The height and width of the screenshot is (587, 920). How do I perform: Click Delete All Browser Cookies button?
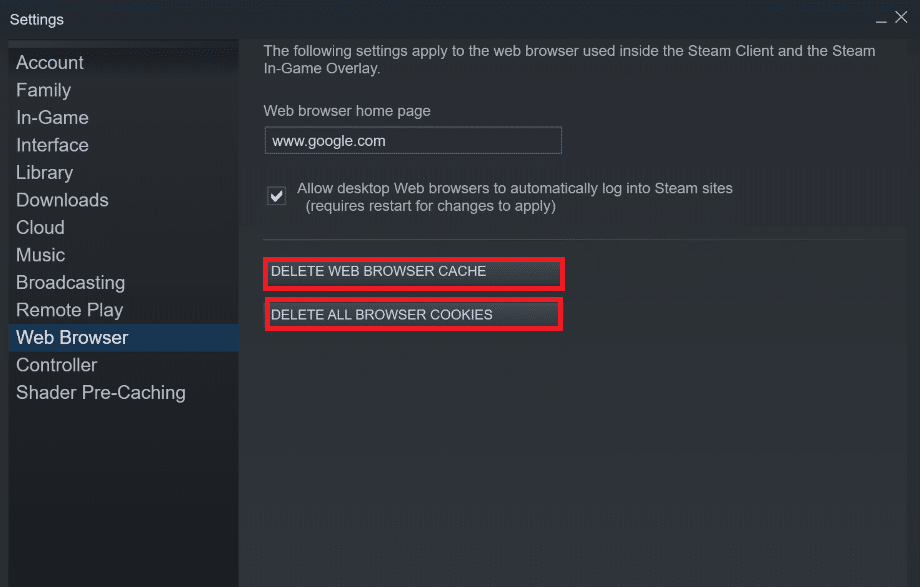[414, 315]
